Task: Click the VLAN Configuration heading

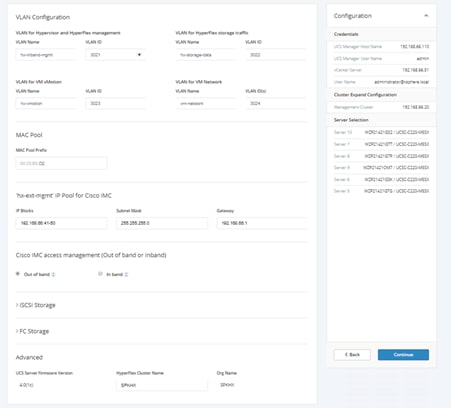Action: point(43,17)
